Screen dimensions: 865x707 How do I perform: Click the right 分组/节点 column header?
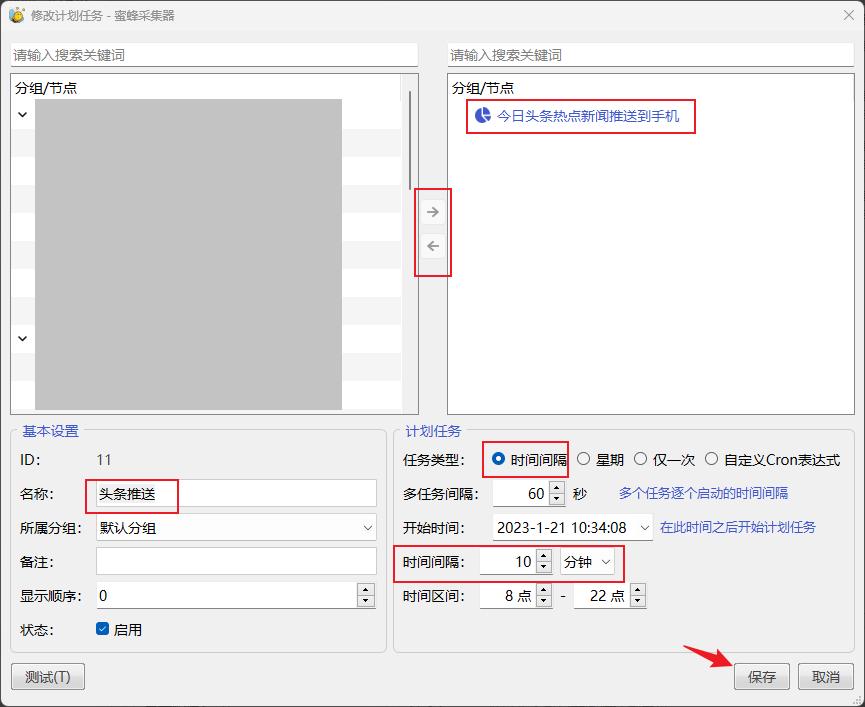click(x=483, y=88)
